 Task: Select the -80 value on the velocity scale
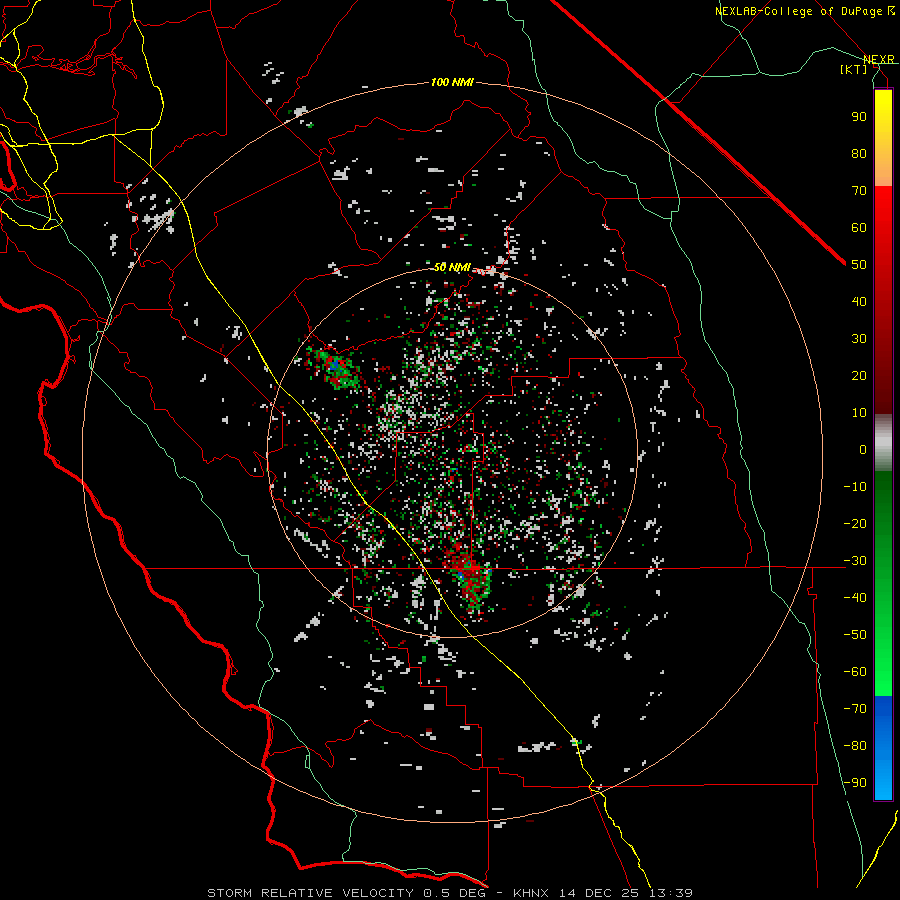[855, 746]
